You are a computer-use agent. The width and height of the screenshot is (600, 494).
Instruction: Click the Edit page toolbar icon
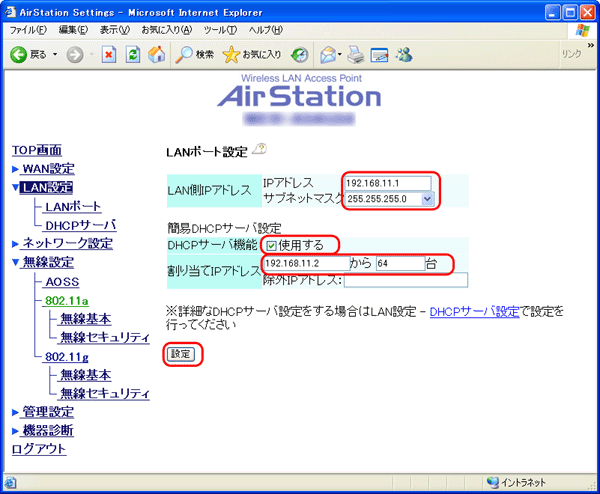point(379,55)
